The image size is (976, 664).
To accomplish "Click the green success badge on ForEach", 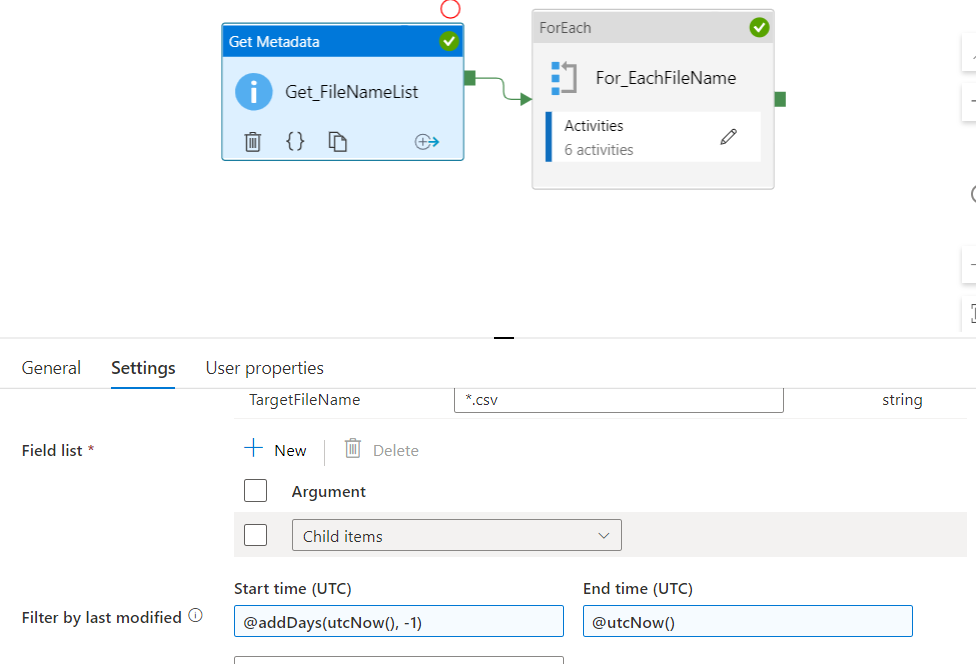I will (759, 27).
